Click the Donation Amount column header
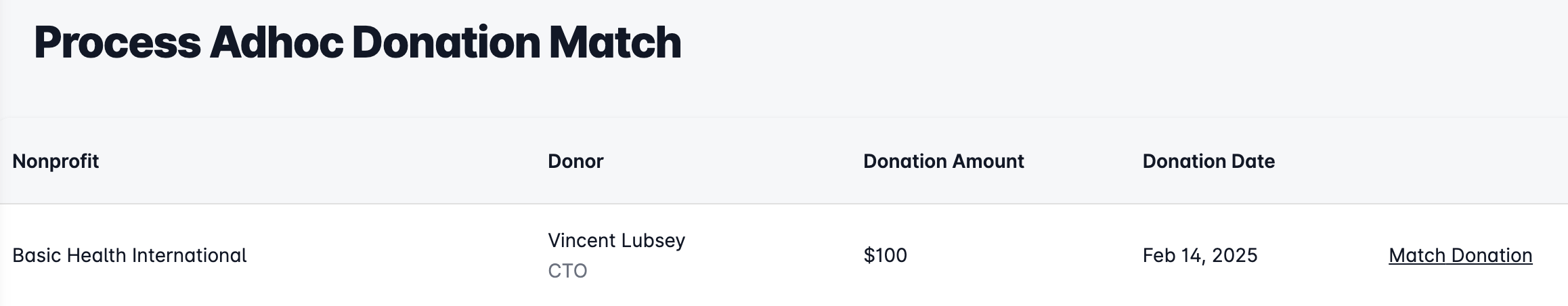This screenshot has height=306, width=1568. click(944, 161)
